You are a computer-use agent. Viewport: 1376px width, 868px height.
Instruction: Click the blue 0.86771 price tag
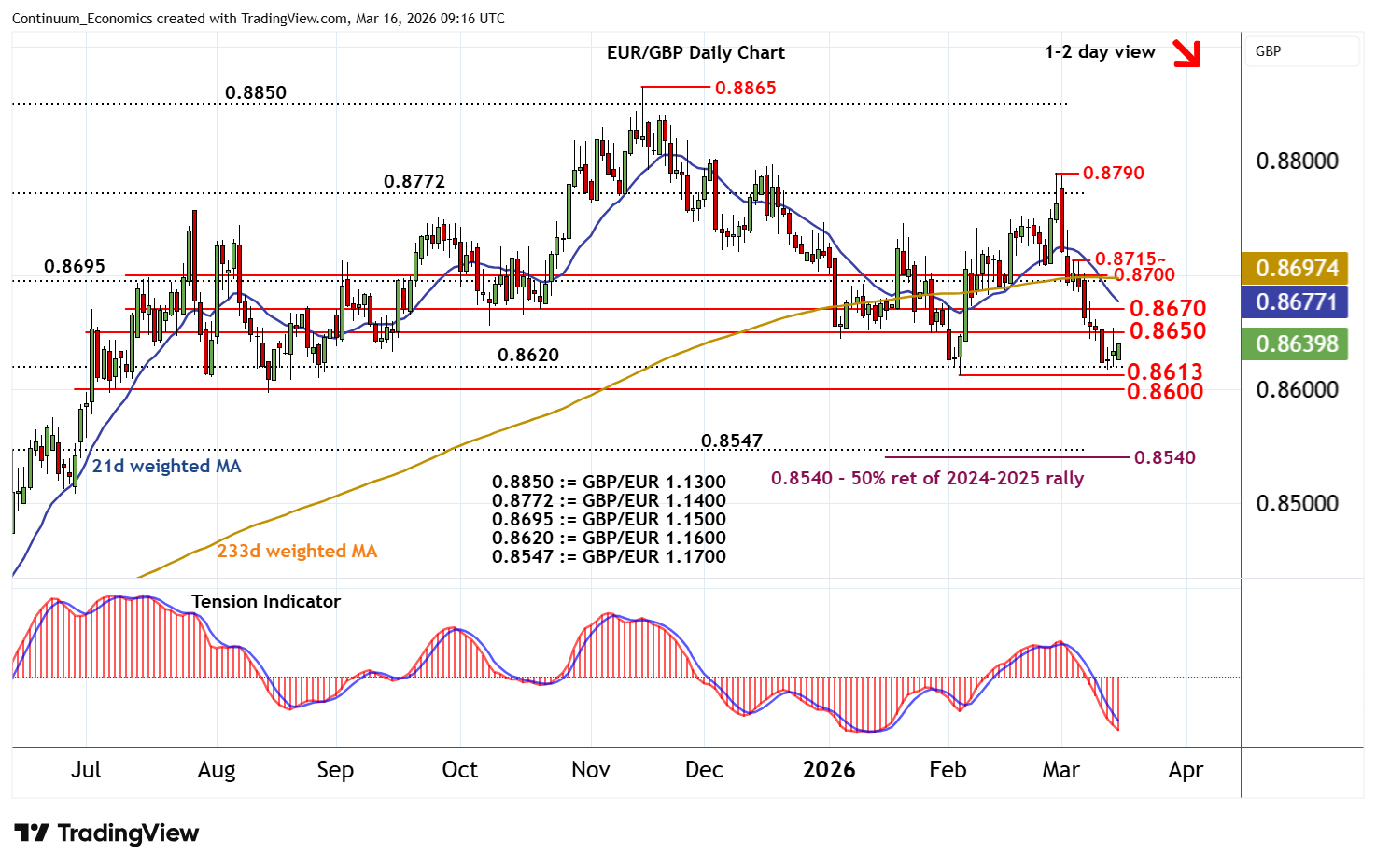click(x=1296, y=302)
